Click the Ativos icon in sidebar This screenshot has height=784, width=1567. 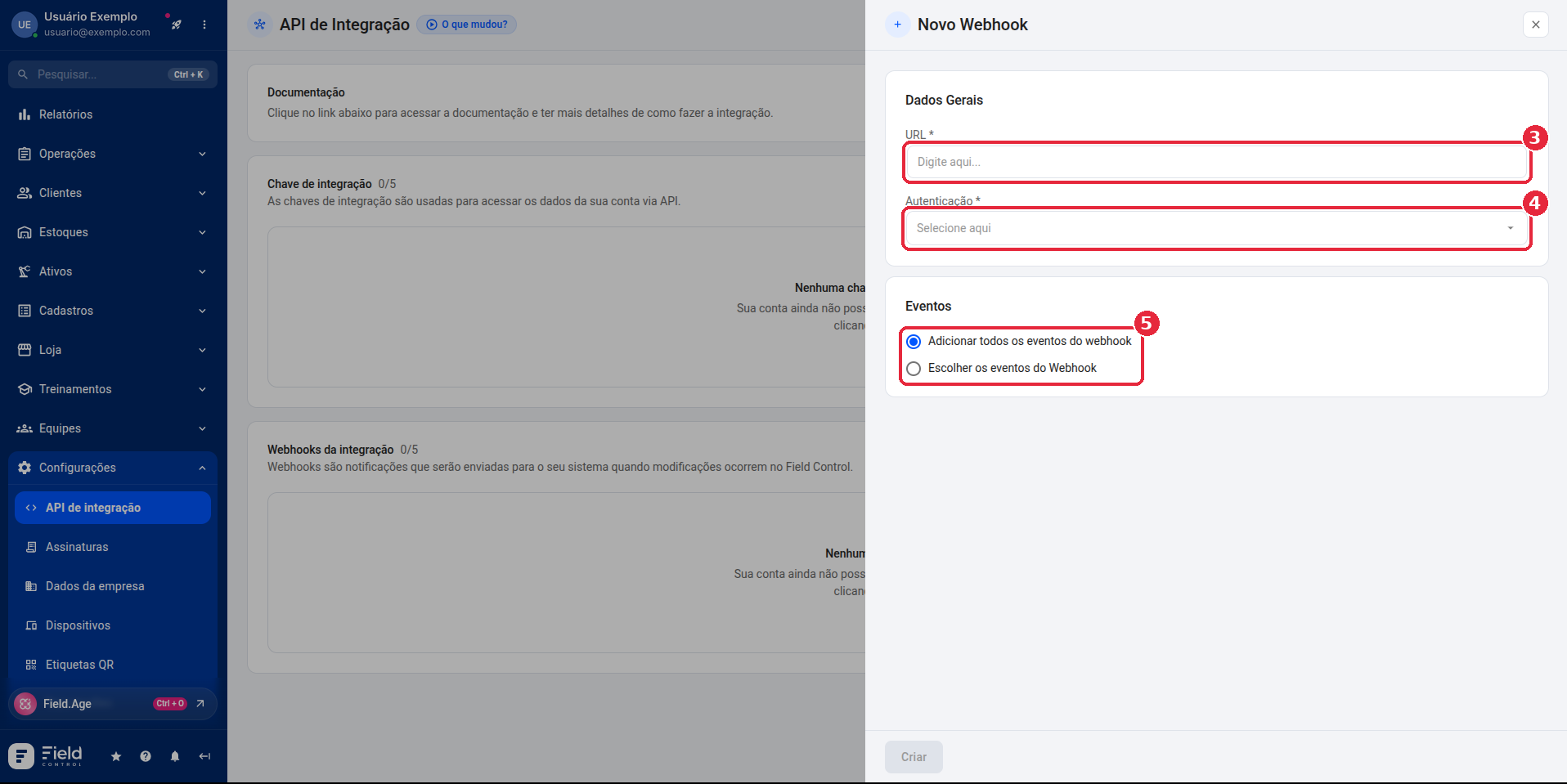click(25, 271)
